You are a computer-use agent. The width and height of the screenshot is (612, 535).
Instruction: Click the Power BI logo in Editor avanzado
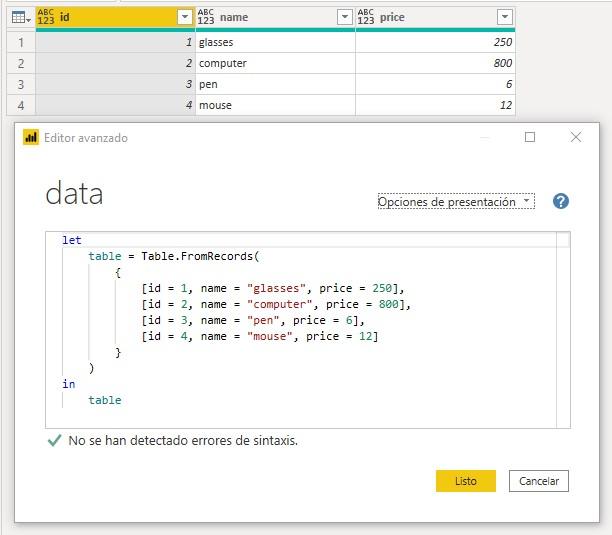coord(31,137)
